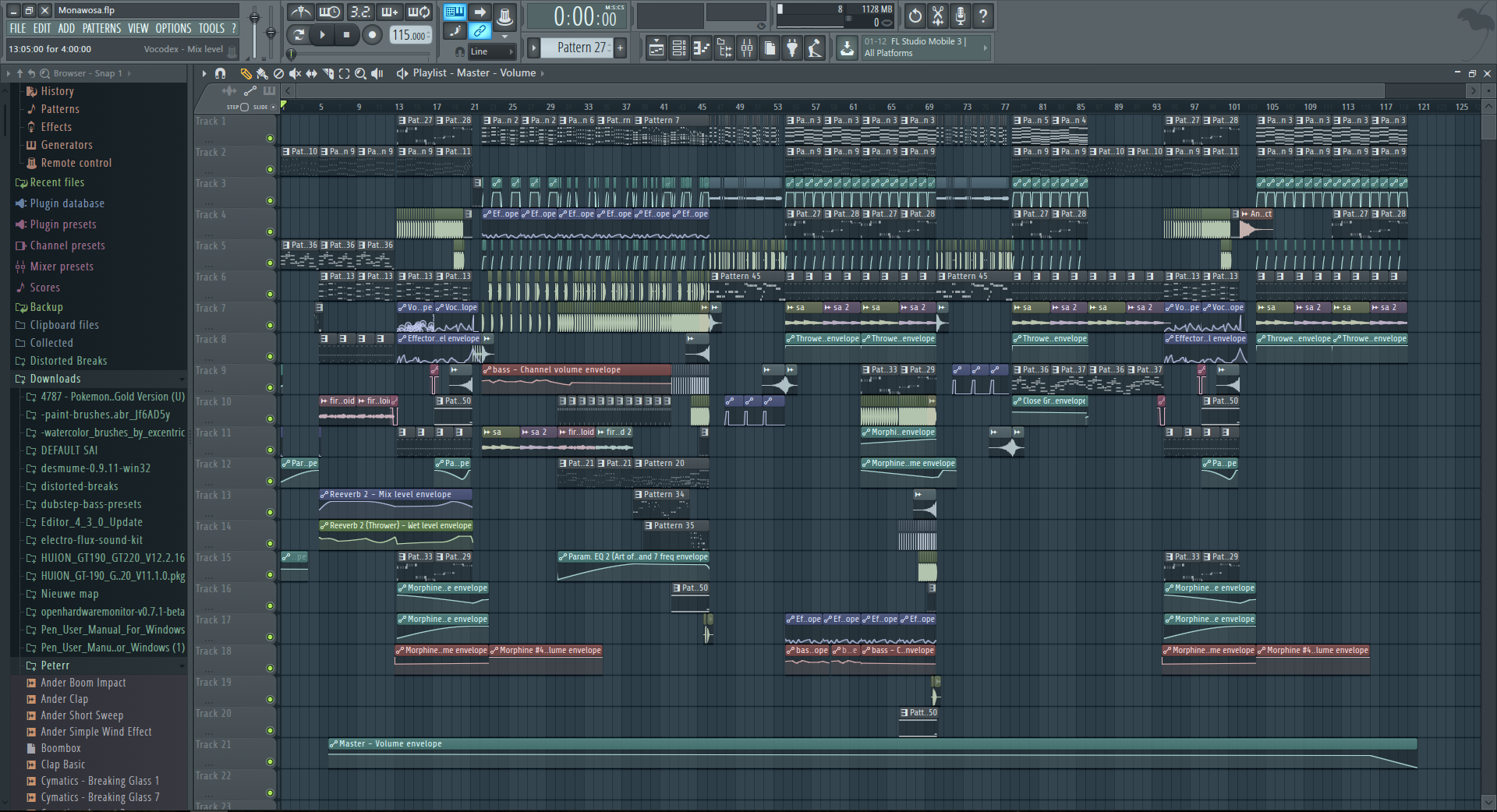The width and height of the screenshot is (1497, 812).
Task: Select the playlist Paint brush tool
Action: pyautogui.click(x=262, y=73)
